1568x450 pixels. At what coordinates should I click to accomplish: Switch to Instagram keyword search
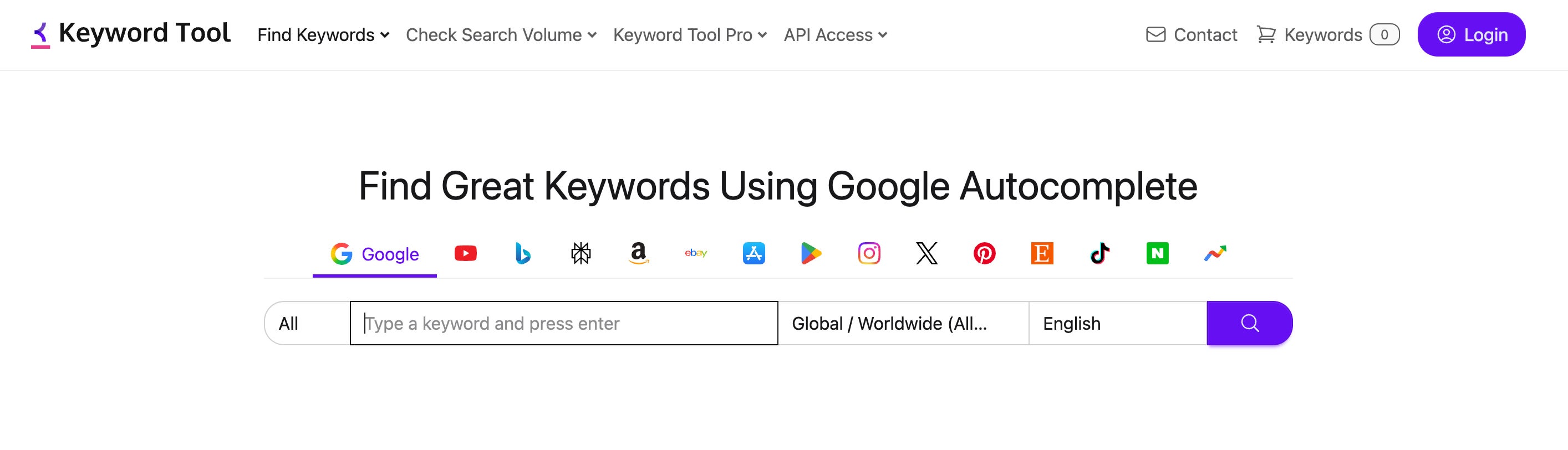pyautogui.click(x=869, y=254)
